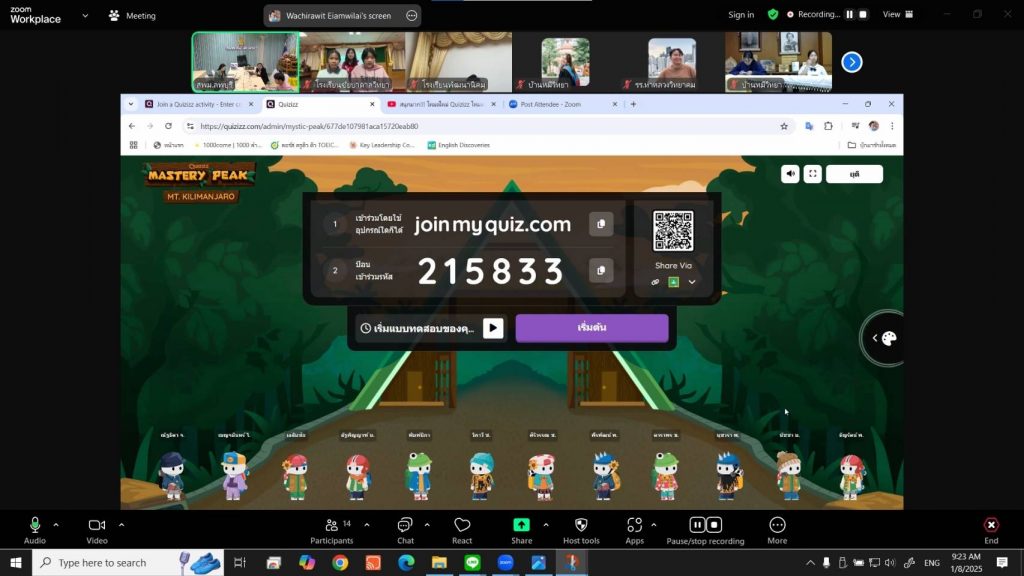Viewport: 1024px width, 576px height.
Task: Stop recording from the top Zoom bar
Action: pos(863,14)
